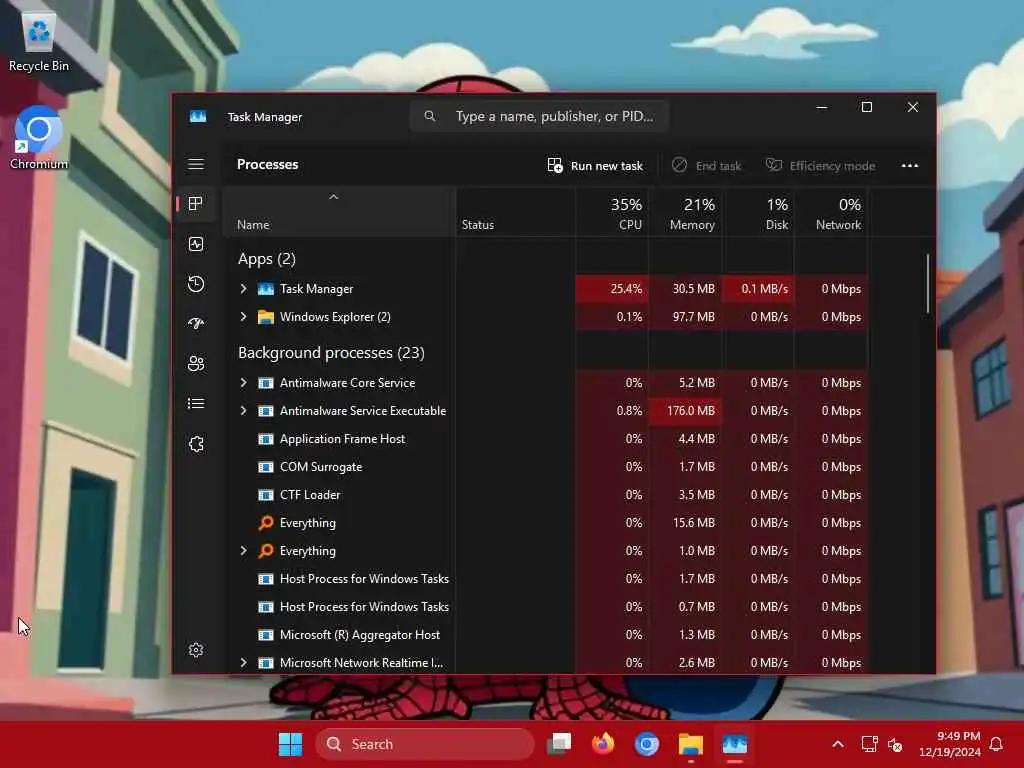
Task: Open the Windows Start menu
Action: tap(290, 744)
